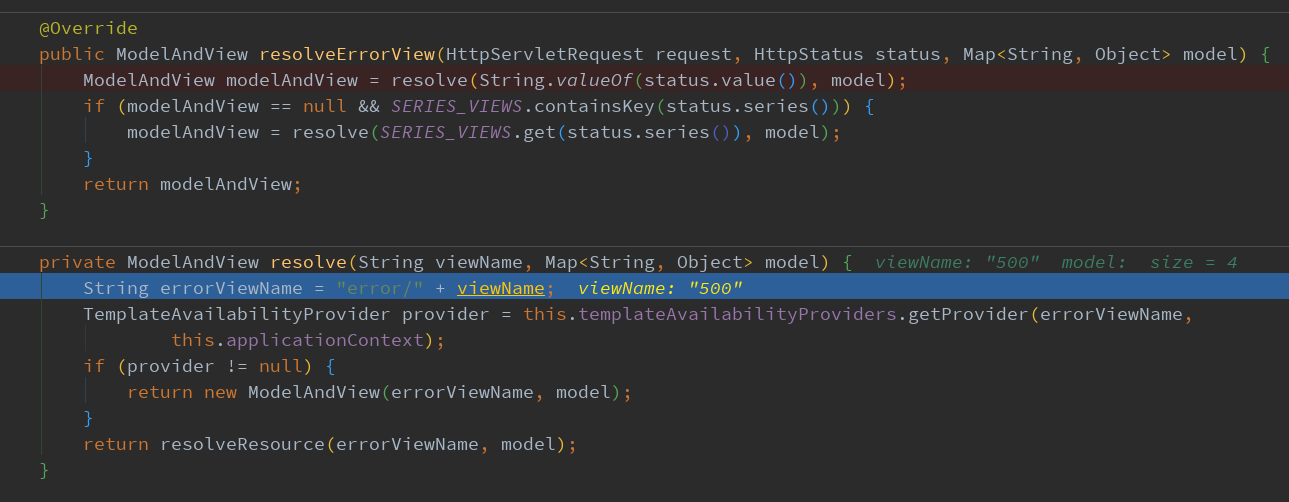The image size is (1289, 502).
Task: Click the HttpStatus parameter type
Action: (809, 54)
